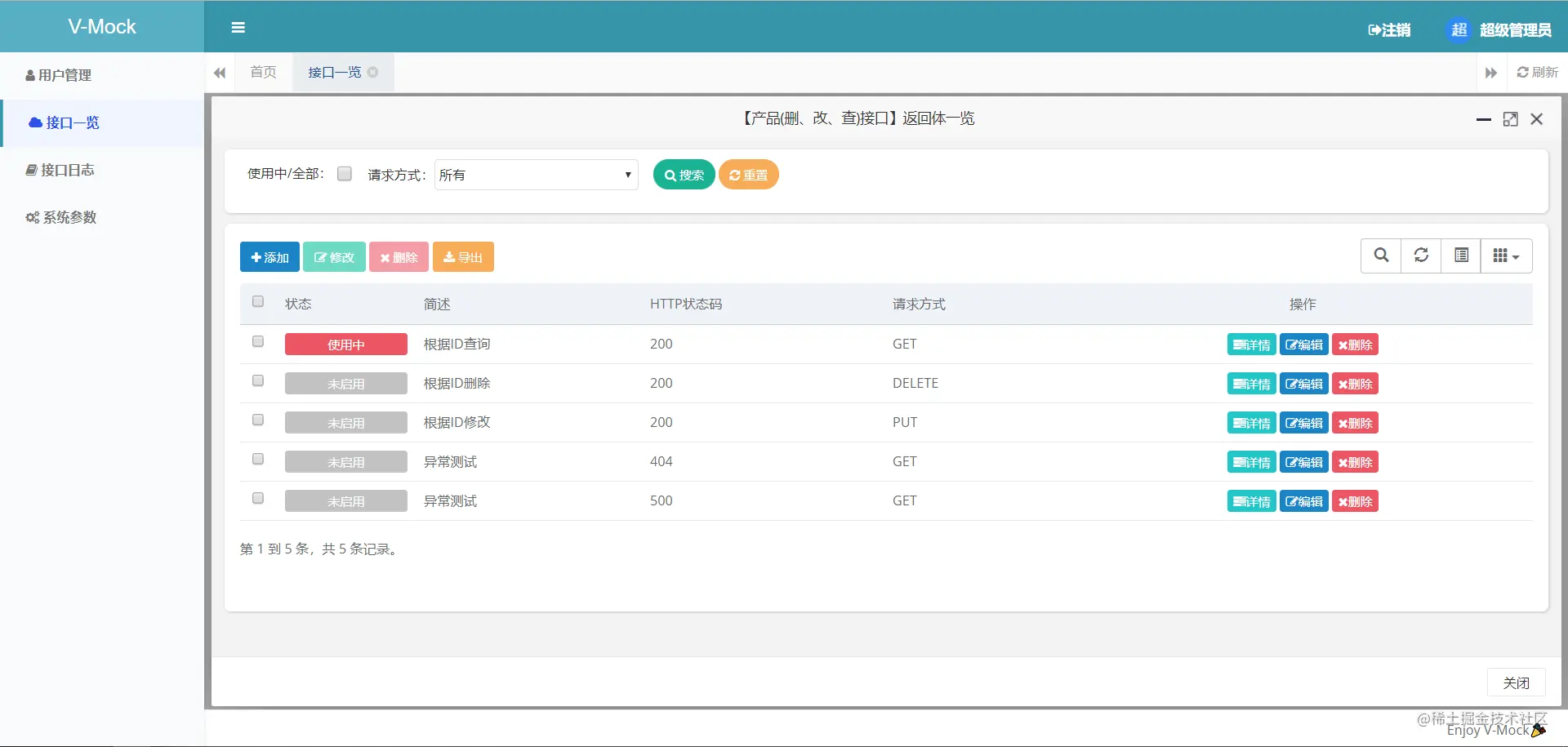Click 编辑 for 根据ID查询 row
The height and width of the screenshot is (747, 1568).
coord(1304,345)
